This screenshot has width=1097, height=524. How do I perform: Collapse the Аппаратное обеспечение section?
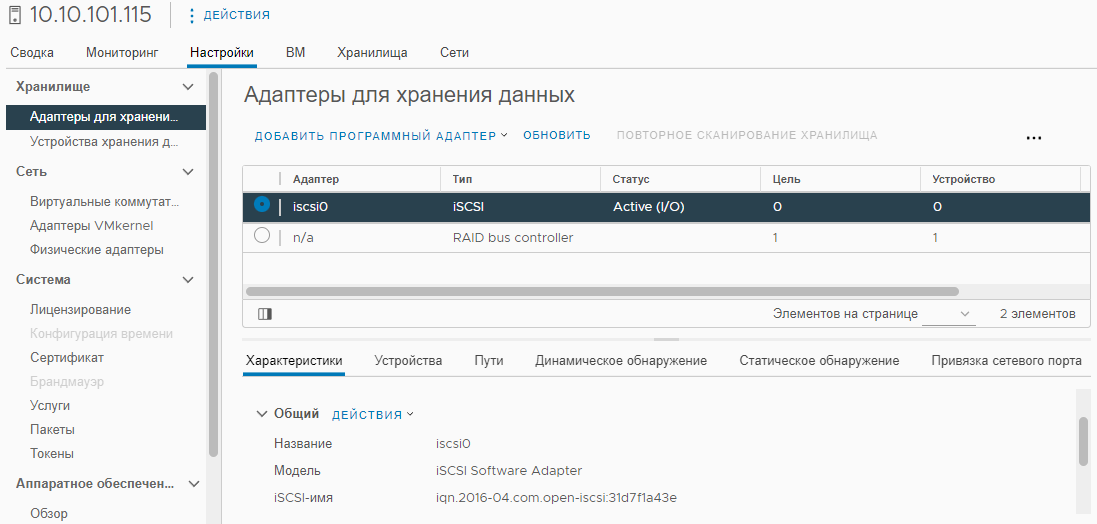click(x=194, y=484)
